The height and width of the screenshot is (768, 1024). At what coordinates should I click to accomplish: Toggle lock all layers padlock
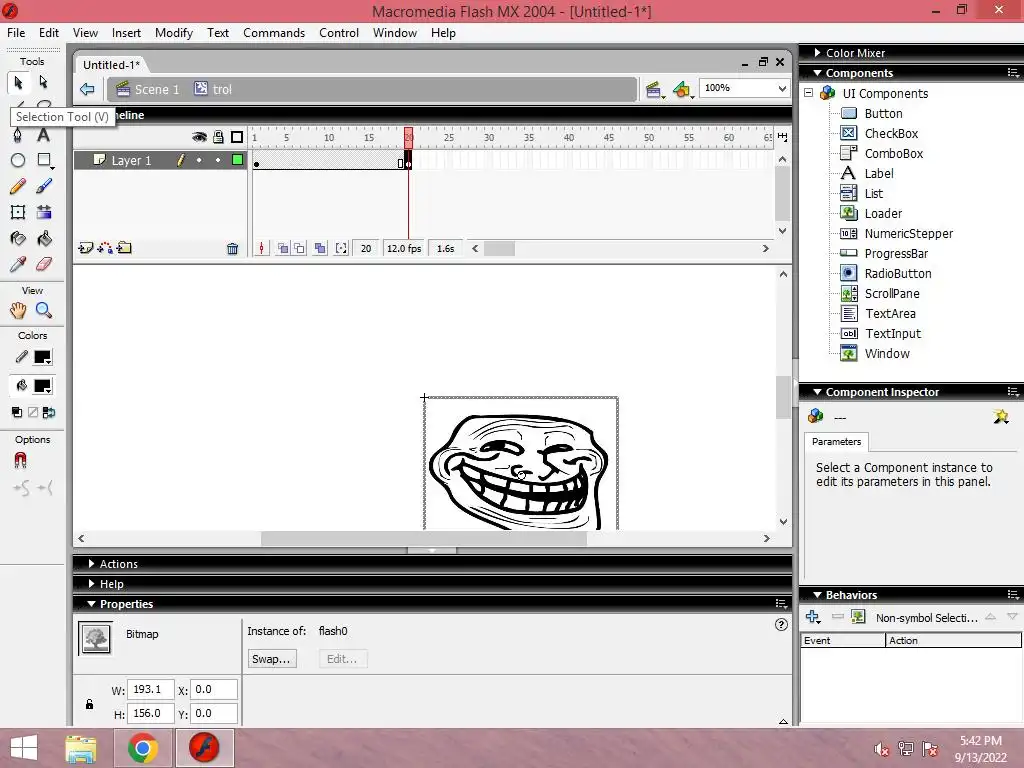click(x=218, y=137)
